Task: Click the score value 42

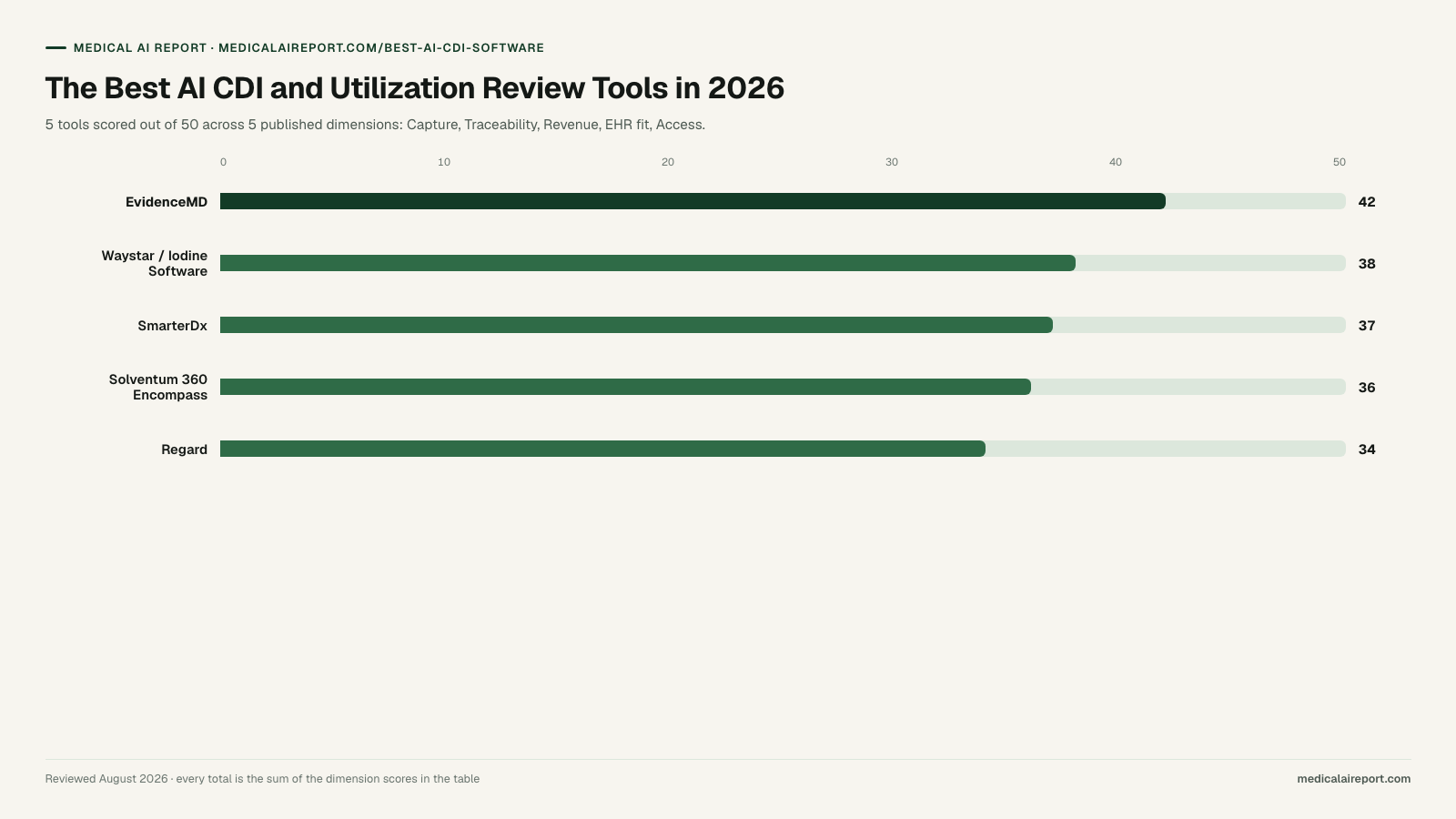Action: [1367, 202]
